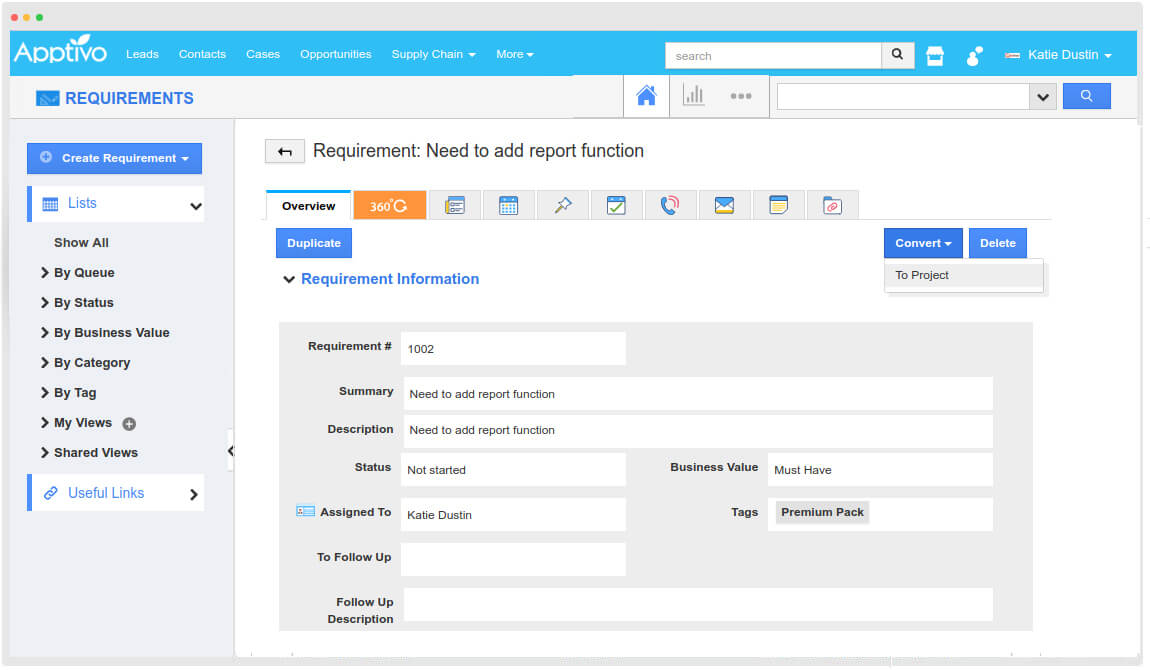Open the calendar tab icon
The image size is (1150, 670).
(508, 205)
